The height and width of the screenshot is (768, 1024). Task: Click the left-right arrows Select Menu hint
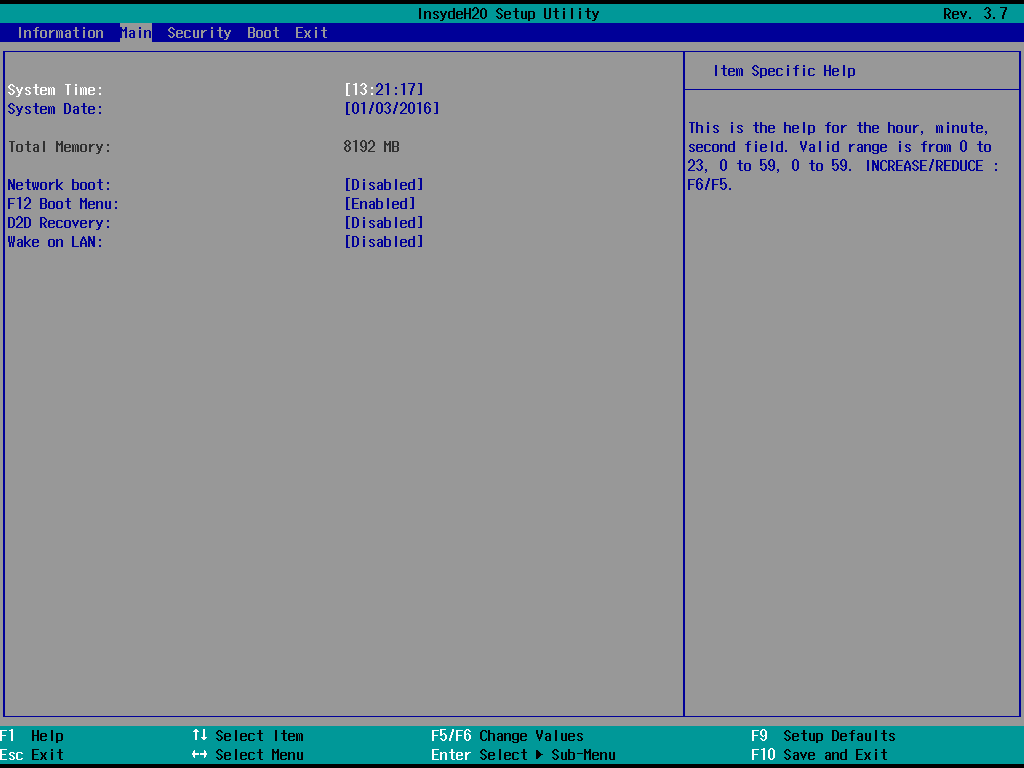pos(248,755)
